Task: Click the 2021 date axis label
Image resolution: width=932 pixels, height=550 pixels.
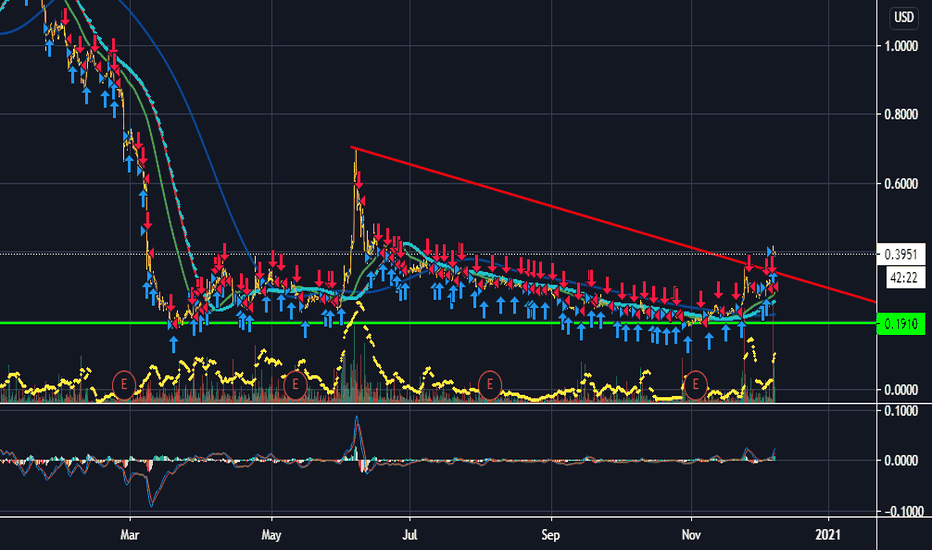Action: point(828,535)
